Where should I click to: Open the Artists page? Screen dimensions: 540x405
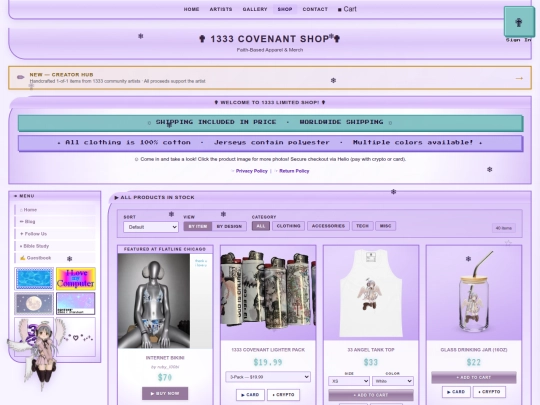[221, 9]
